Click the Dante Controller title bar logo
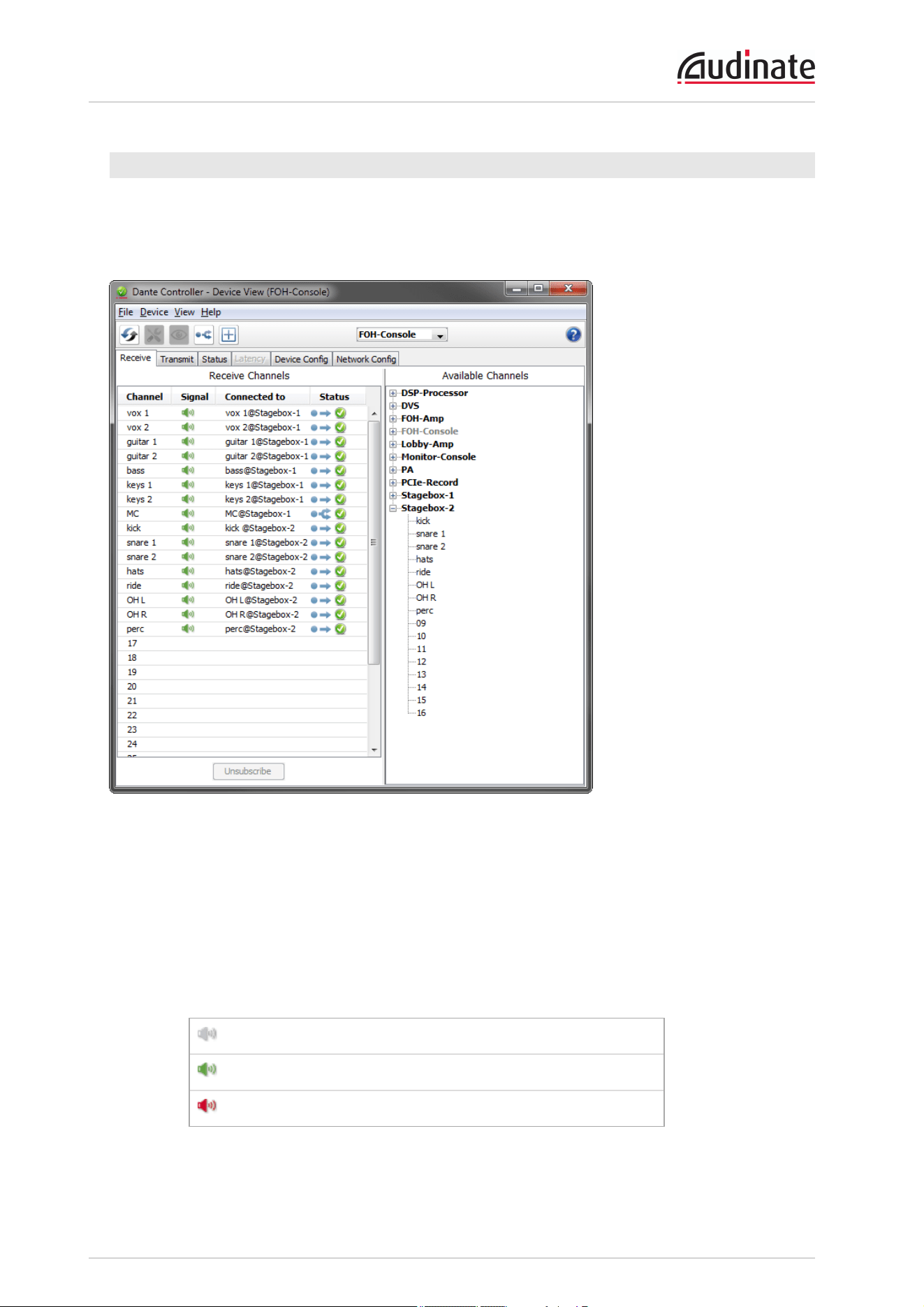The width and height of the screenshot is (924, 1307). pyautogui.click(x=122, y=291)
